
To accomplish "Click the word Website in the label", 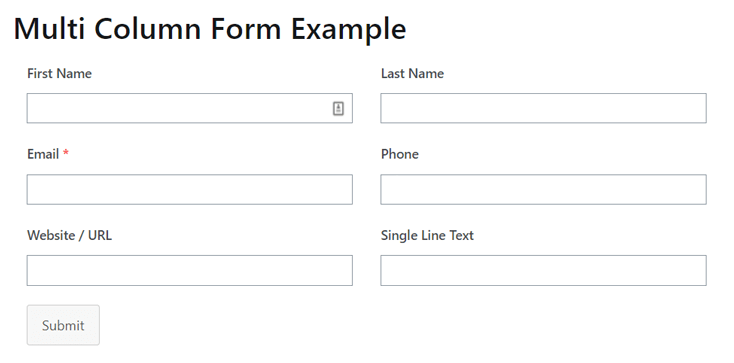I will tap(50, 235).
